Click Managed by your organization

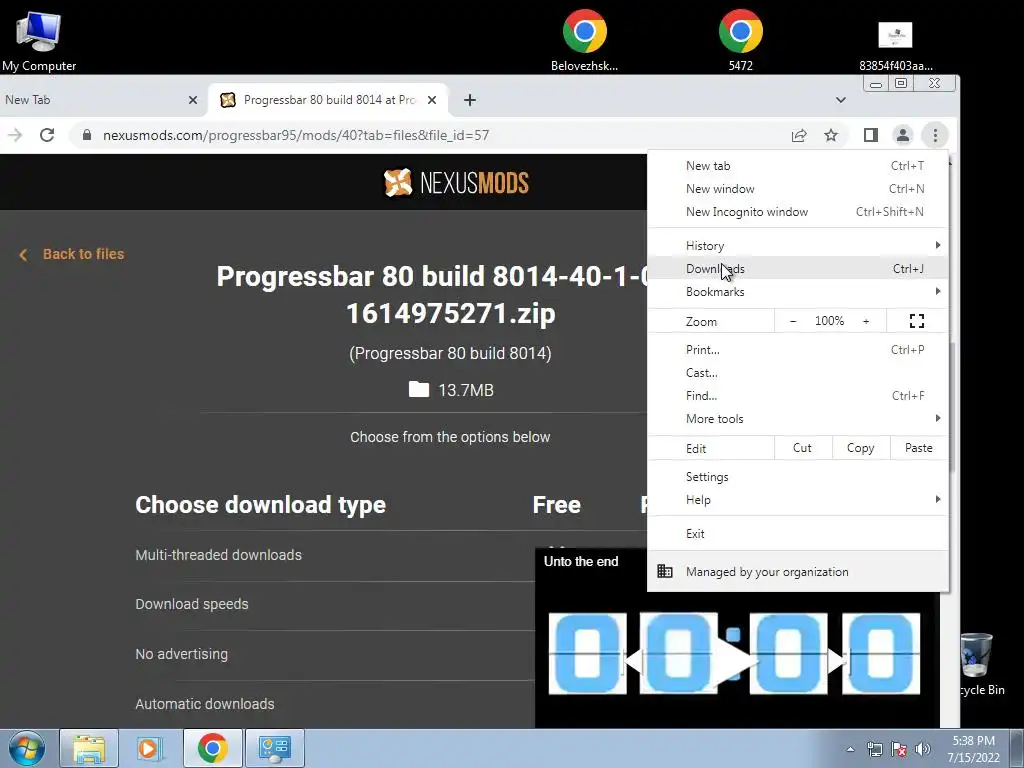798,571
